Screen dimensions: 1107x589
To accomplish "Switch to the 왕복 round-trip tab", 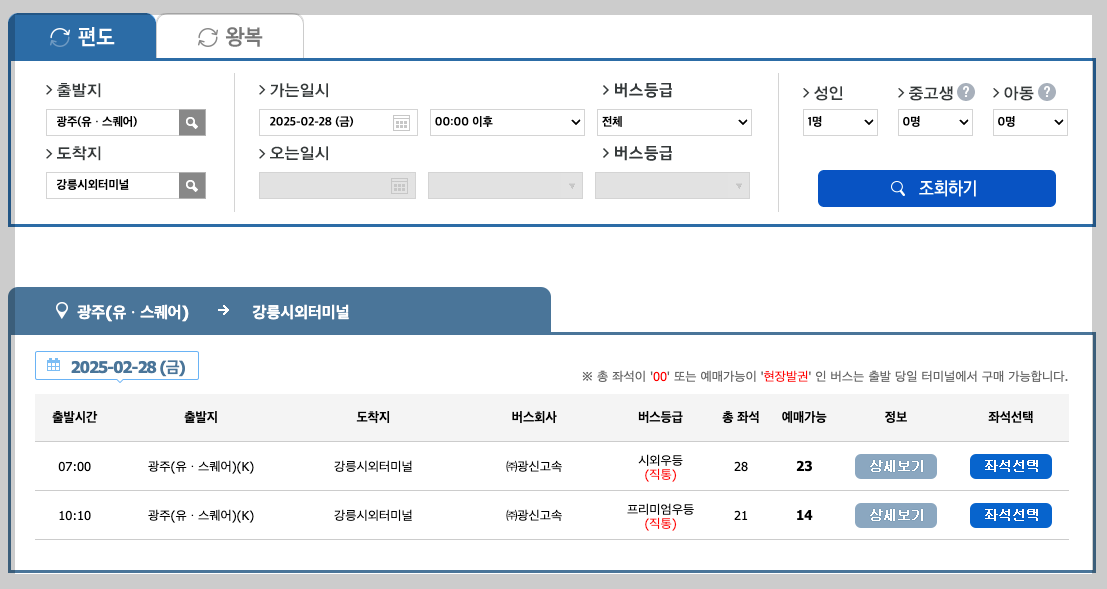I will 230,35.
